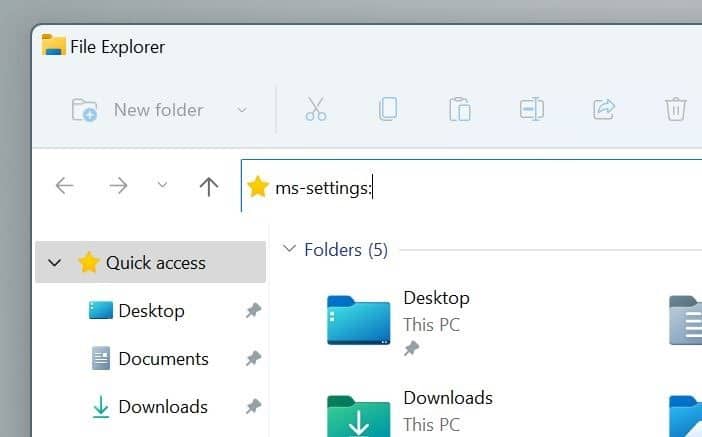This screenshot has width=702, height=437.
Task: Click the address bar containing ms-settings:
Action: tap(471, 186)
